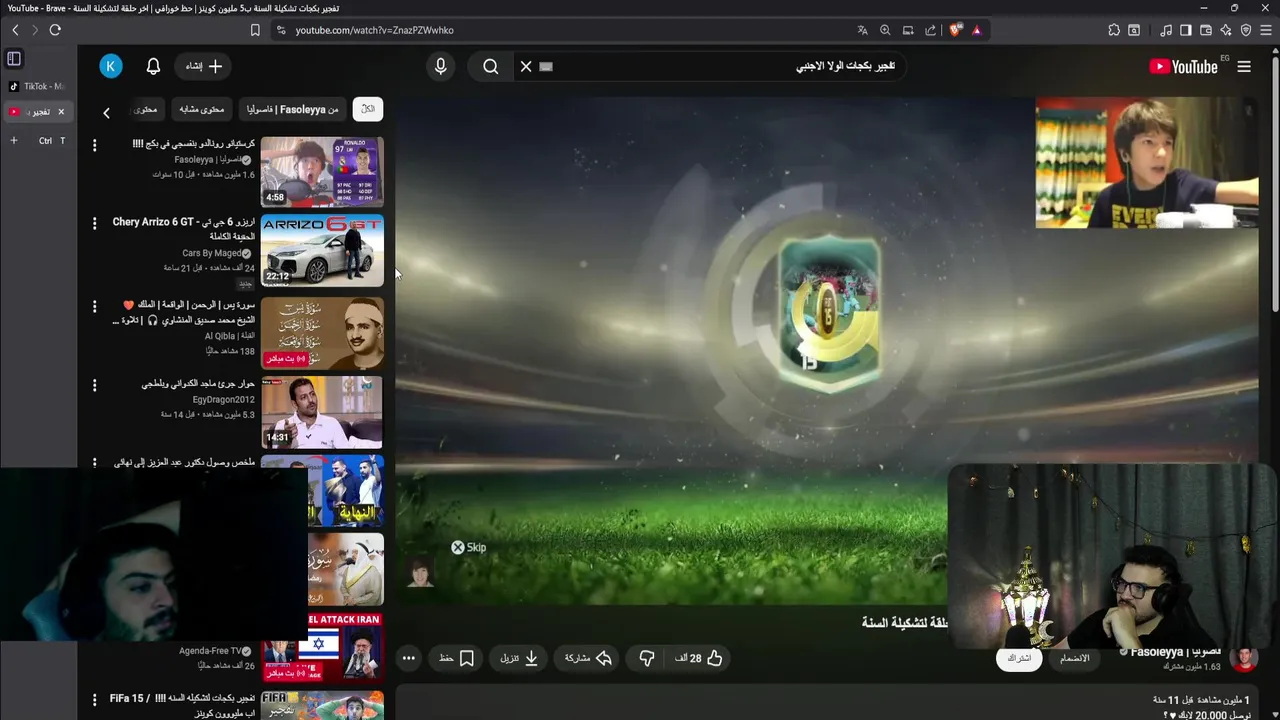This screenshot has width=1280, height=720.
Task: Dislike the video
Action: (x=647, y=658)
